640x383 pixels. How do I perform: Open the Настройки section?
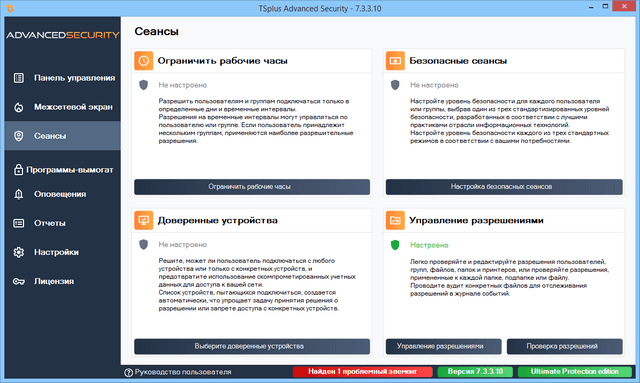point(62,252)
